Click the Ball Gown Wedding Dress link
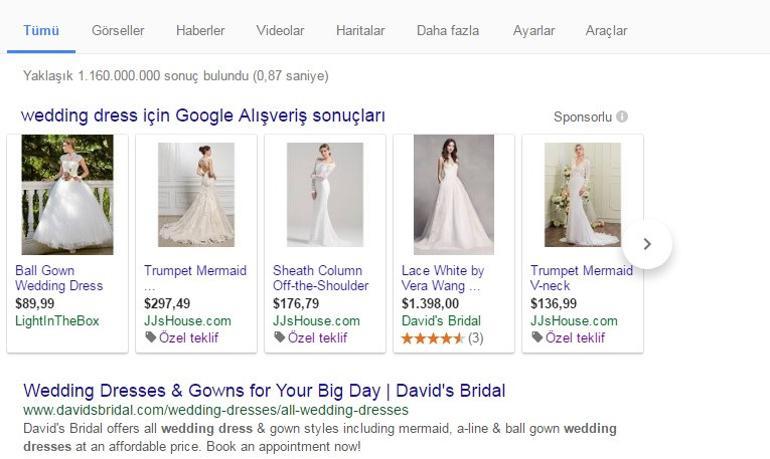This screenshot has height=459, width=770. (x=58, y=278)
